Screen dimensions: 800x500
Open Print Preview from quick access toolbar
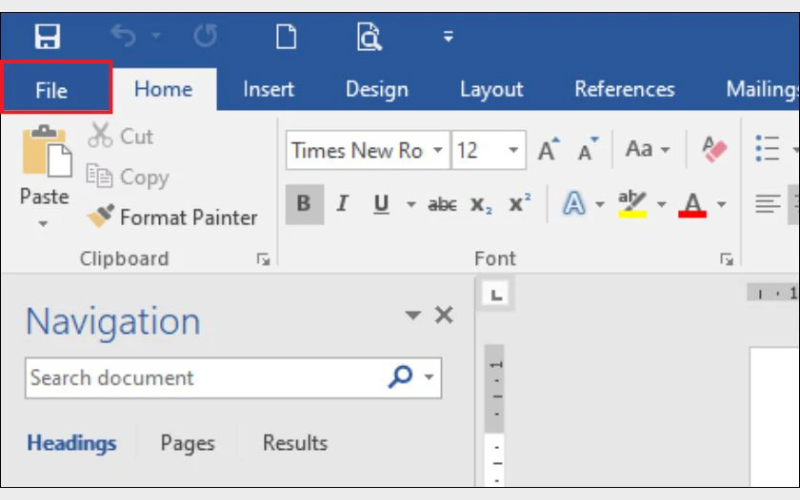click(368, 37)
